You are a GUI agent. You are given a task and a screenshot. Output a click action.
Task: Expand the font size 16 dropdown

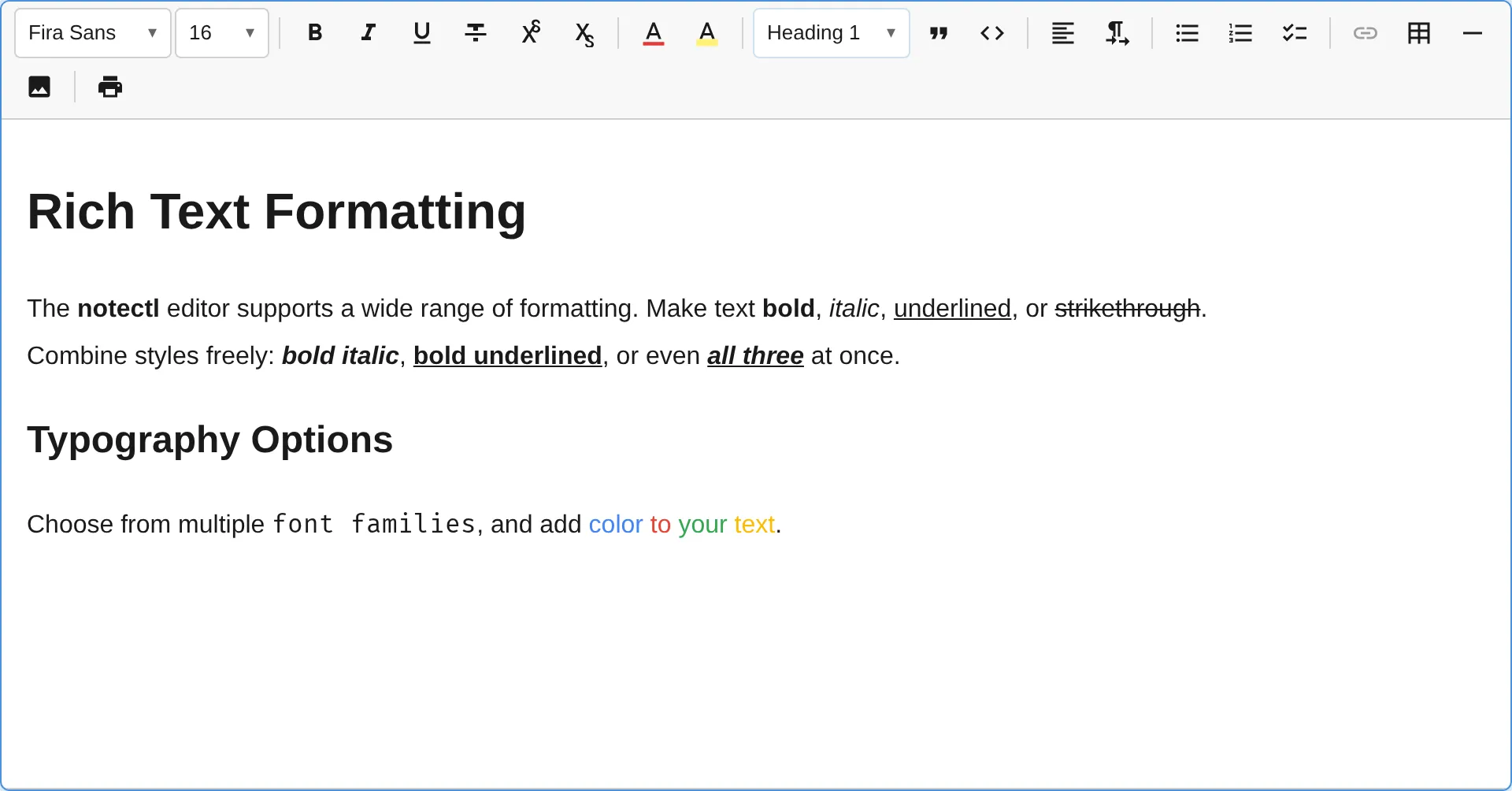click(221, 33)
